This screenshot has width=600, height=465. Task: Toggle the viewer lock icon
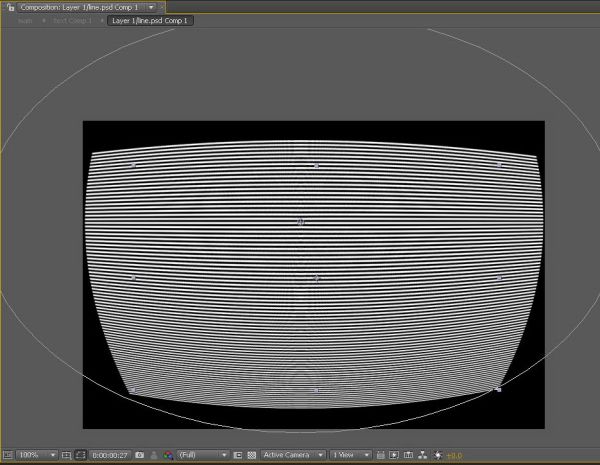click(x=10, y=7)
